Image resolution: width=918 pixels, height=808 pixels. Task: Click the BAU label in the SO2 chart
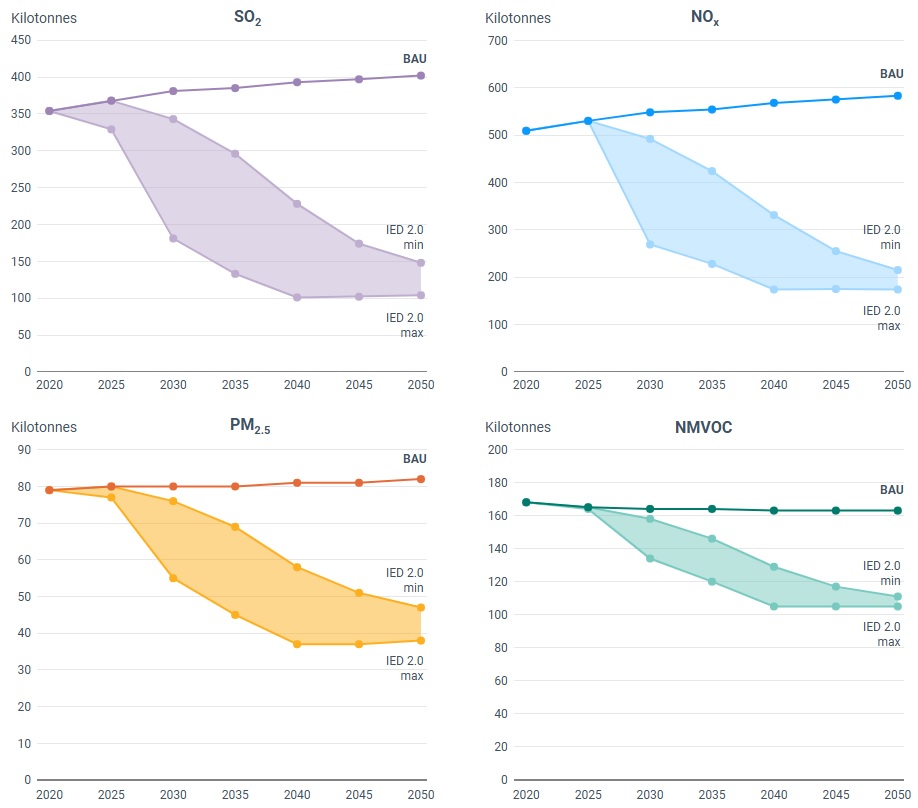pos(414,59)
